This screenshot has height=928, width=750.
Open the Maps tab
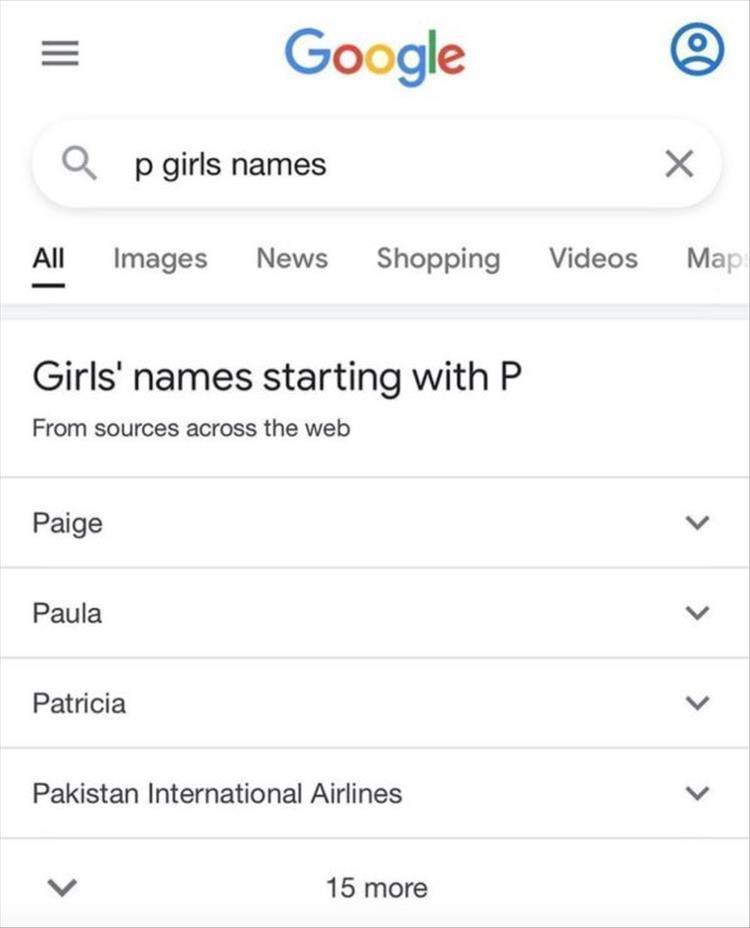tap(716, 258)
